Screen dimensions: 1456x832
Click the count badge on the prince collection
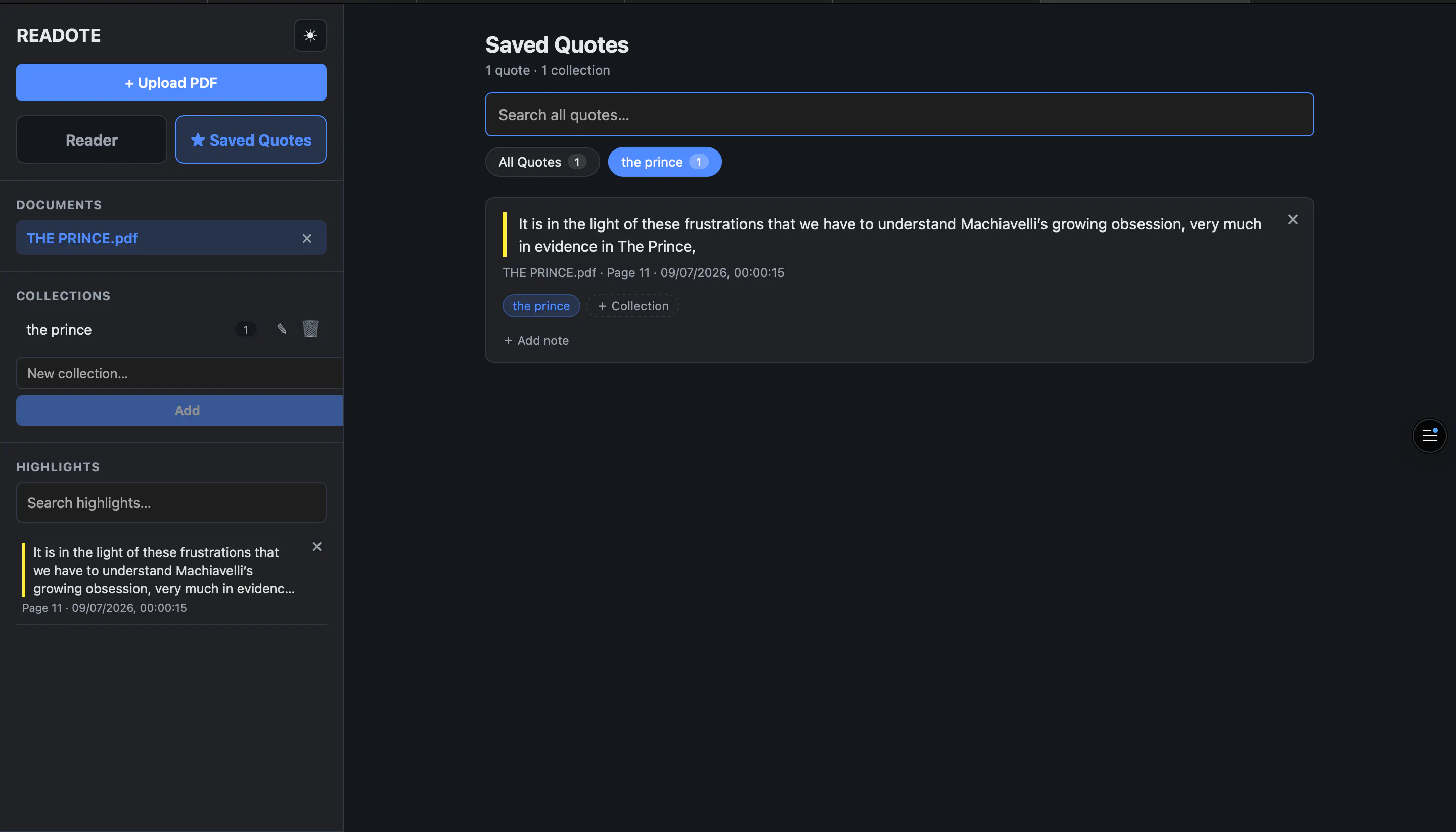[246, 329]
